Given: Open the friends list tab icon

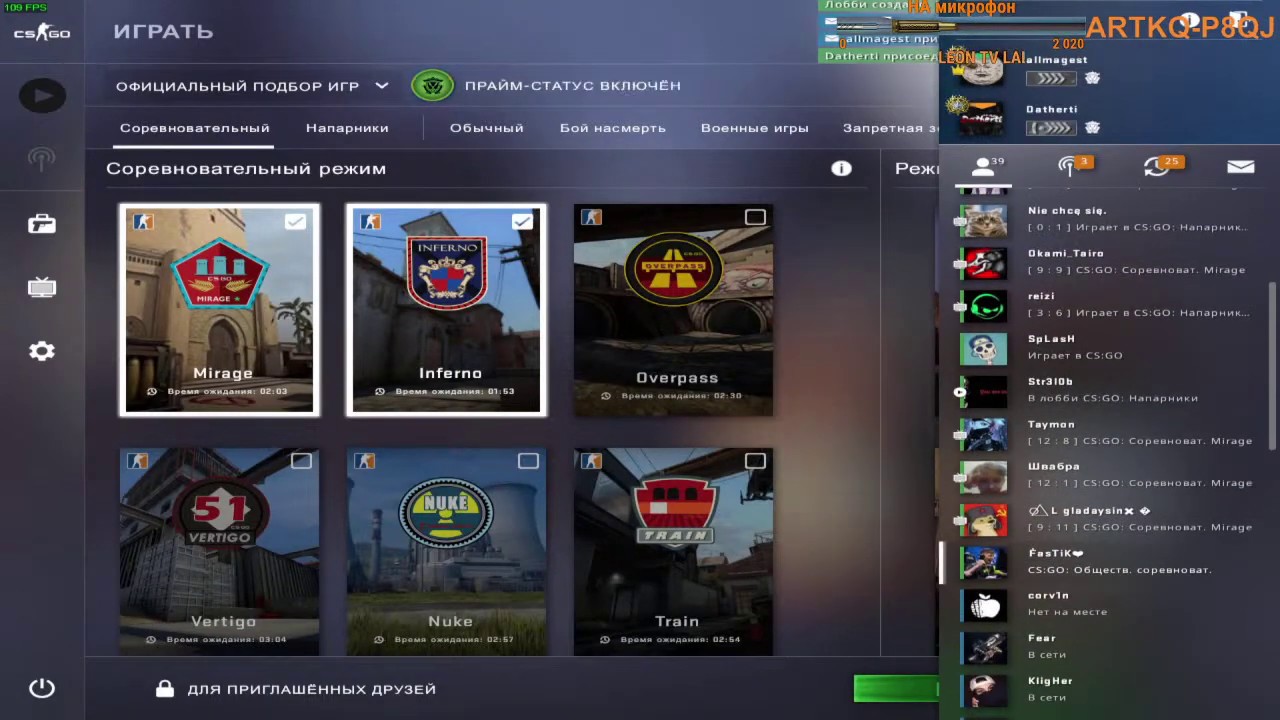Looking at the screenshot, I should (x=984, y=167).
